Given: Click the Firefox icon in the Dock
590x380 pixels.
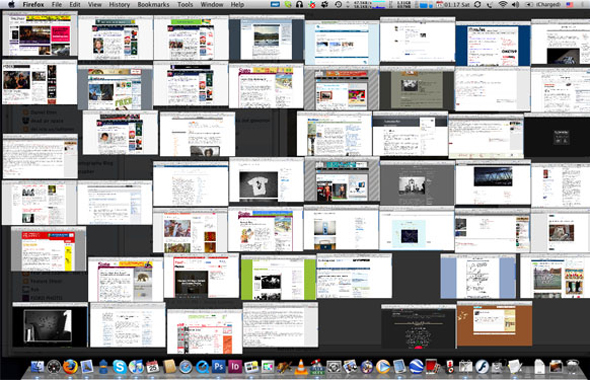Looking at the screenshot, I should click(70, 366).
